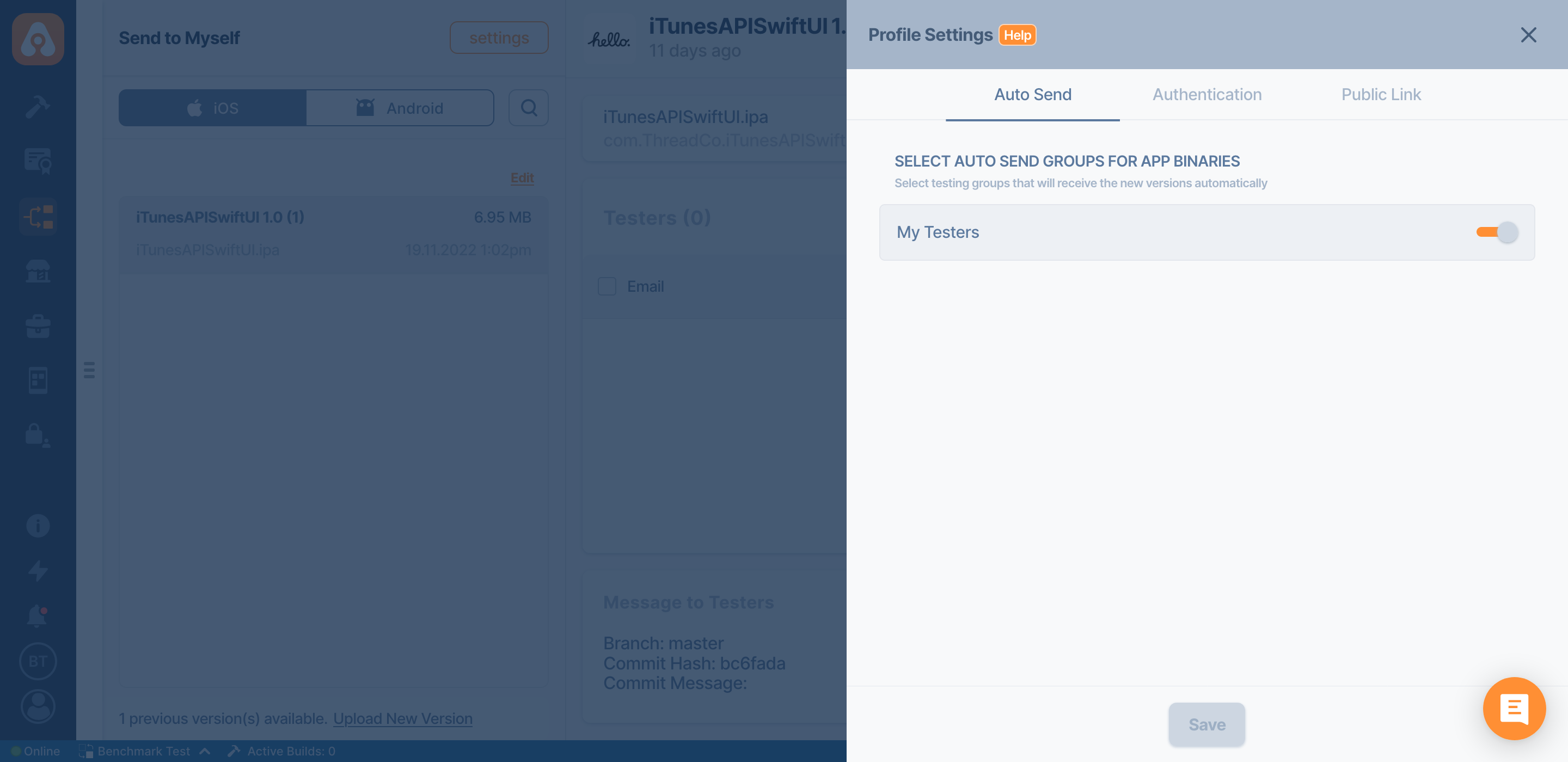Click the search magnifier button
This screenshot has width=1568, height=762.
pos(528,108)
